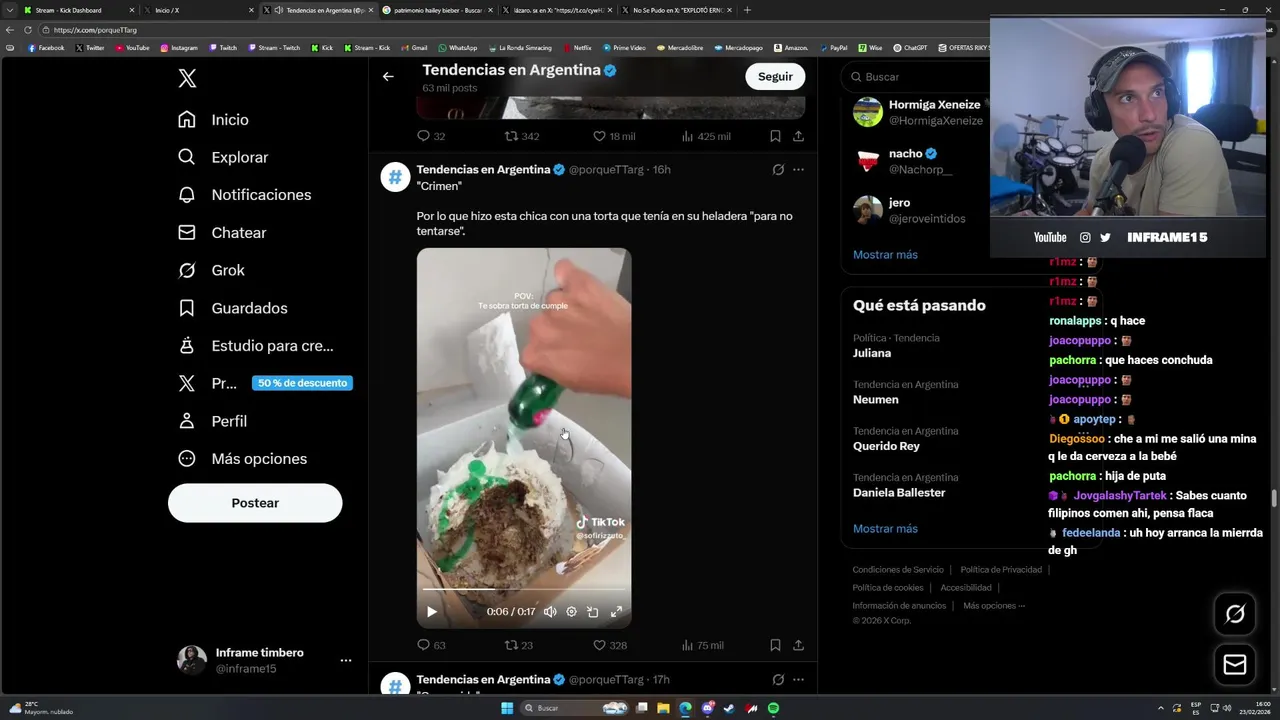The image size is (1280, 720).
Task: Share icon on post with 75 mil views
Action: click(x=798, y=646)
